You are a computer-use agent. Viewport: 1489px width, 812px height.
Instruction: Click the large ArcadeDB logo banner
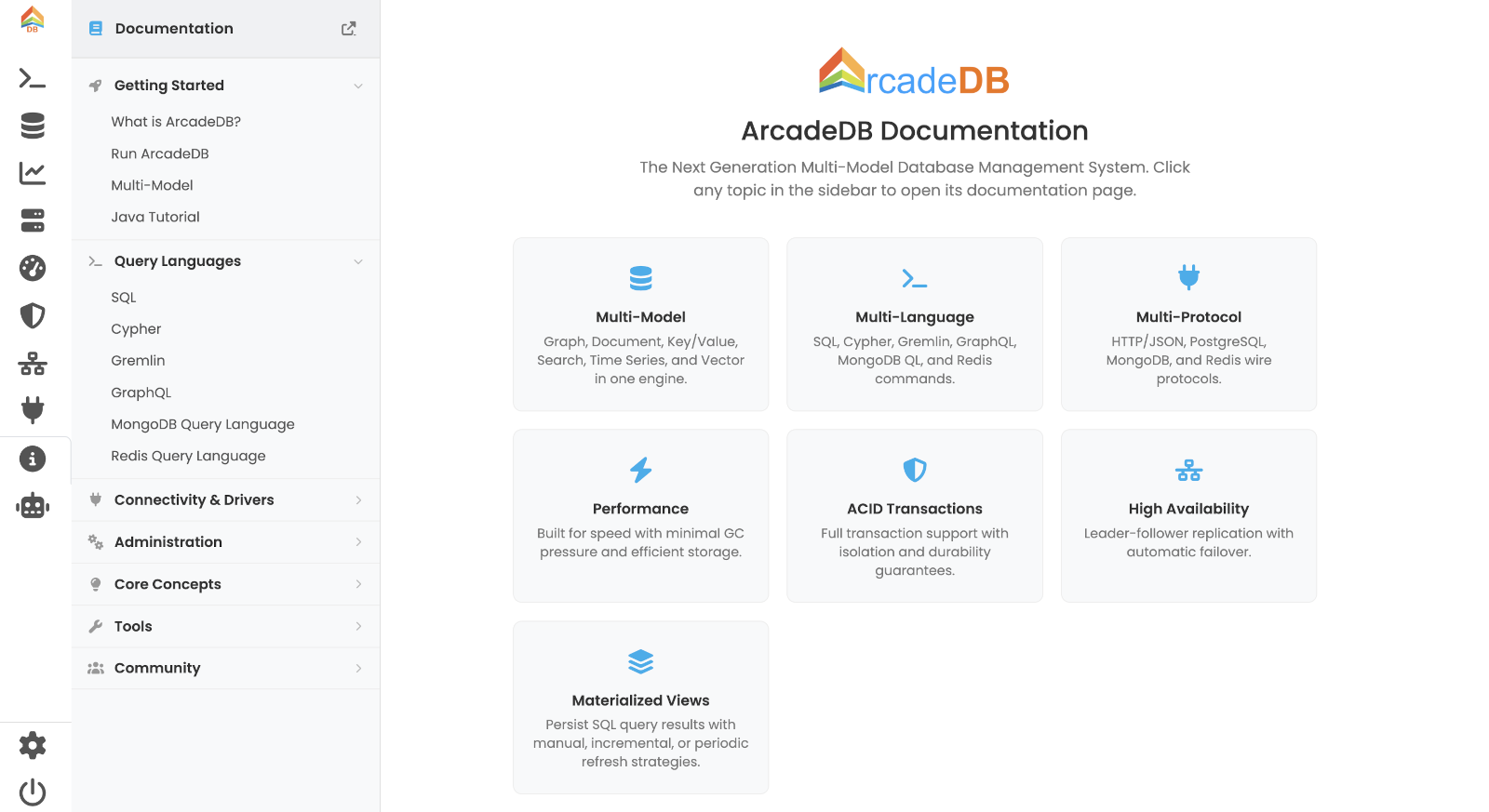click(915, 73)
